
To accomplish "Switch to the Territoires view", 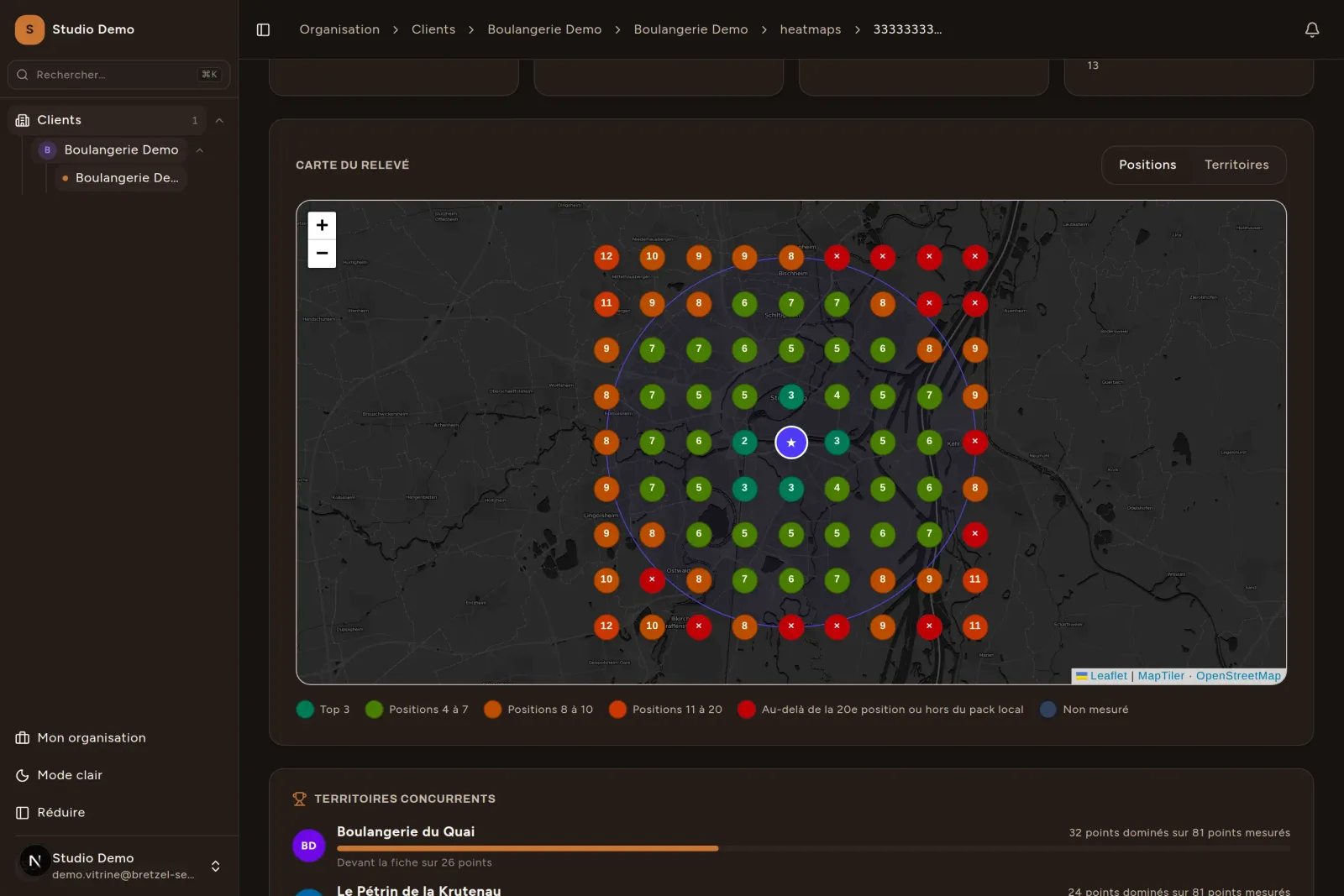I will point(1236,165).
